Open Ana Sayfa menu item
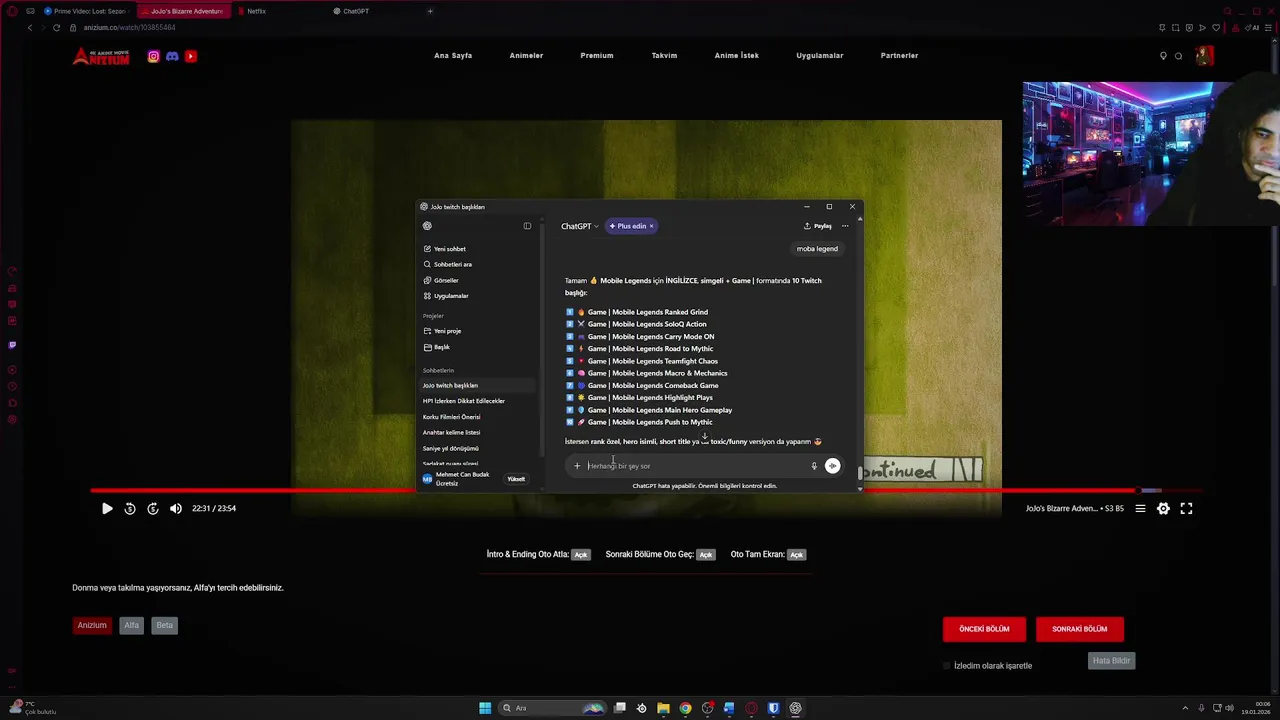This screenshot has height=720, width=1280. coord(453,56)
